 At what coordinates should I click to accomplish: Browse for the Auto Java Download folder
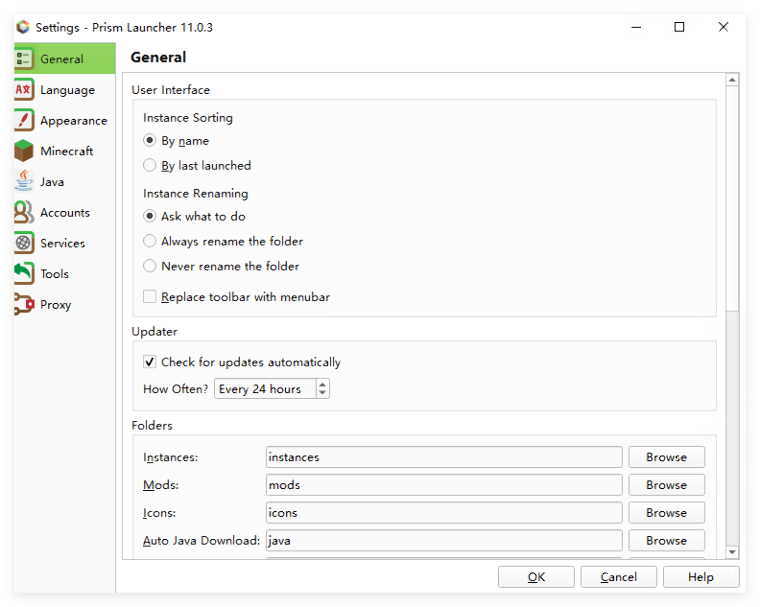coord(666,541)
